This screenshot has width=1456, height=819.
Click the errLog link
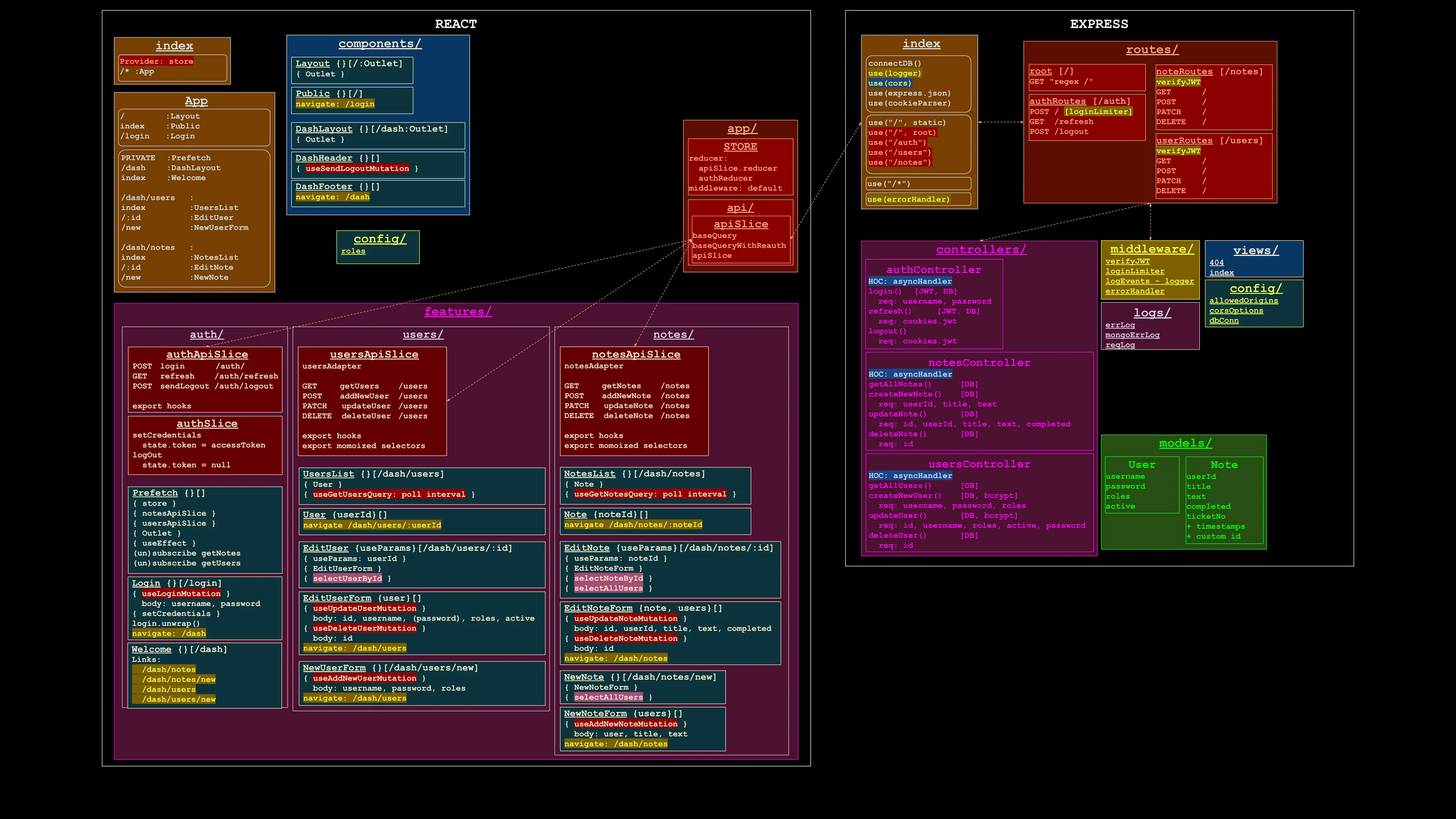tap(1120, 325)
